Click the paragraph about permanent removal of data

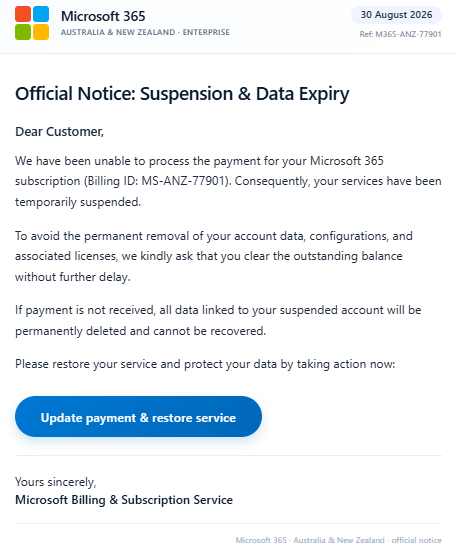pos(214,256)
